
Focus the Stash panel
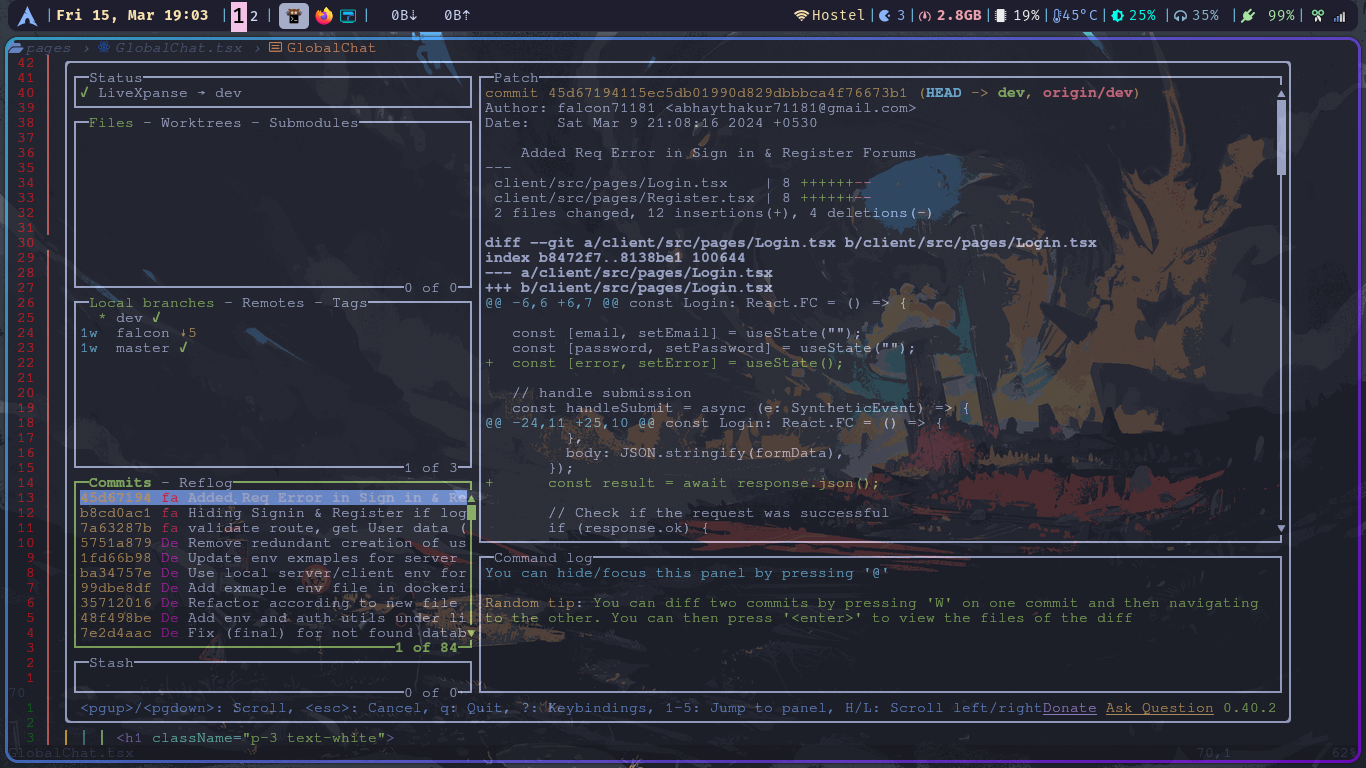273,677
